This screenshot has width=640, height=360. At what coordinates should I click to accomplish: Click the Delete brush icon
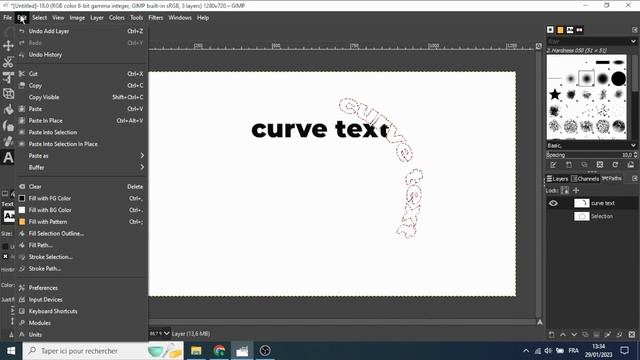[600, 165]
